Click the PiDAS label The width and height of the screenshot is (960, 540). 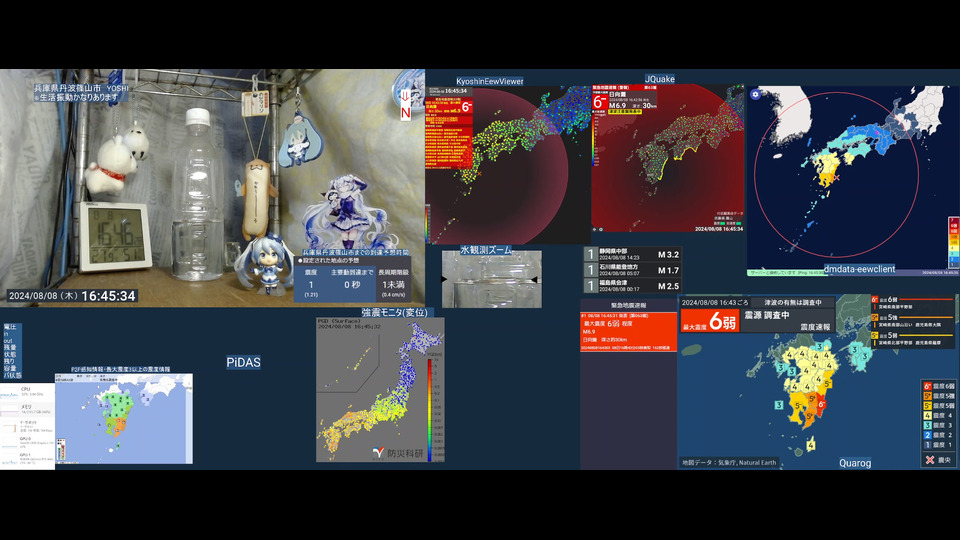pyautogui.click(x=244, y=362)
